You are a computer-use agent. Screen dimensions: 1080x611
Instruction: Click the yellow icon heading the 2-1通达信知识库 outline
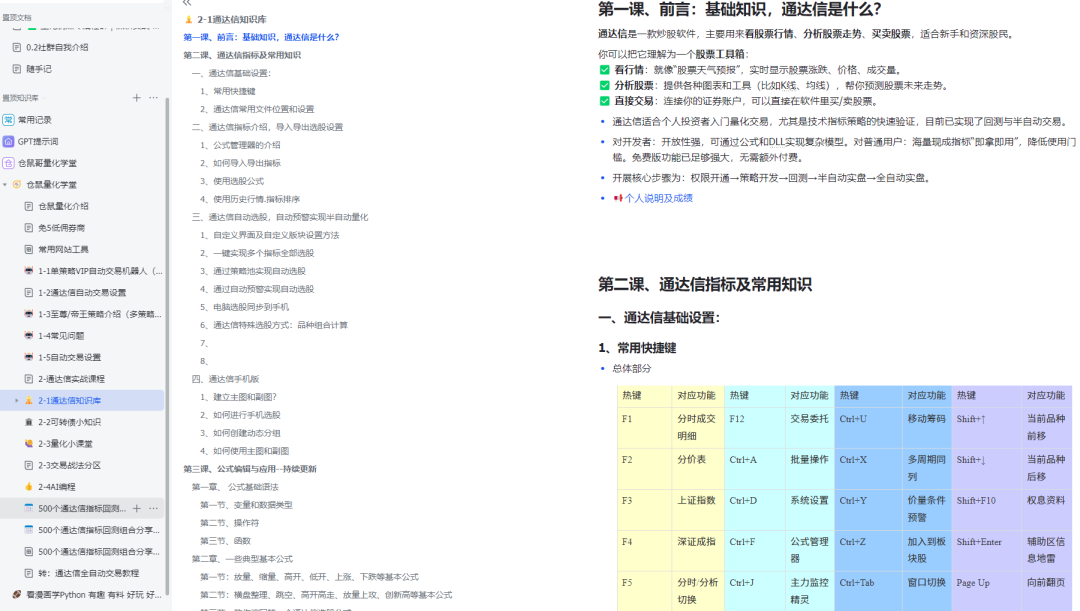pos(188,19)
